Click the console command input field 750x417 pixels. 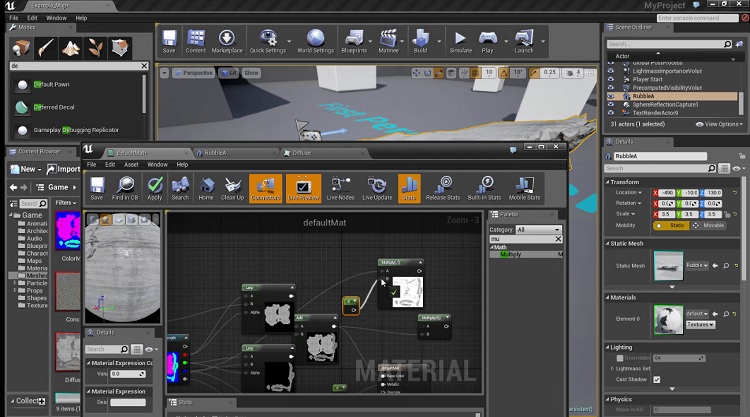[697, 18]
